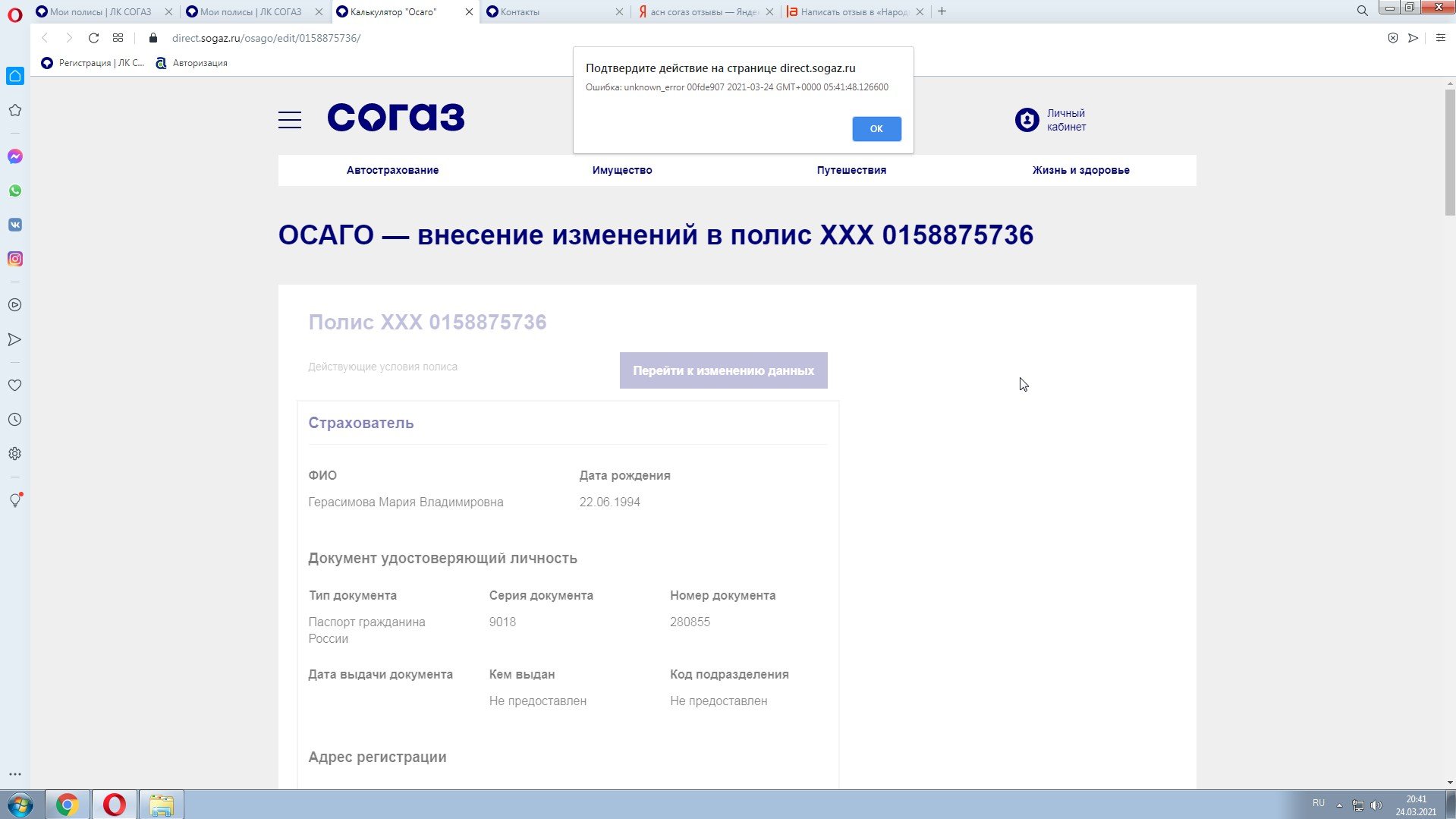Viewport: 1456px width, 819px height.
Task: Open the heart bookmarks icon in sidebar
Action: (14, 386)
